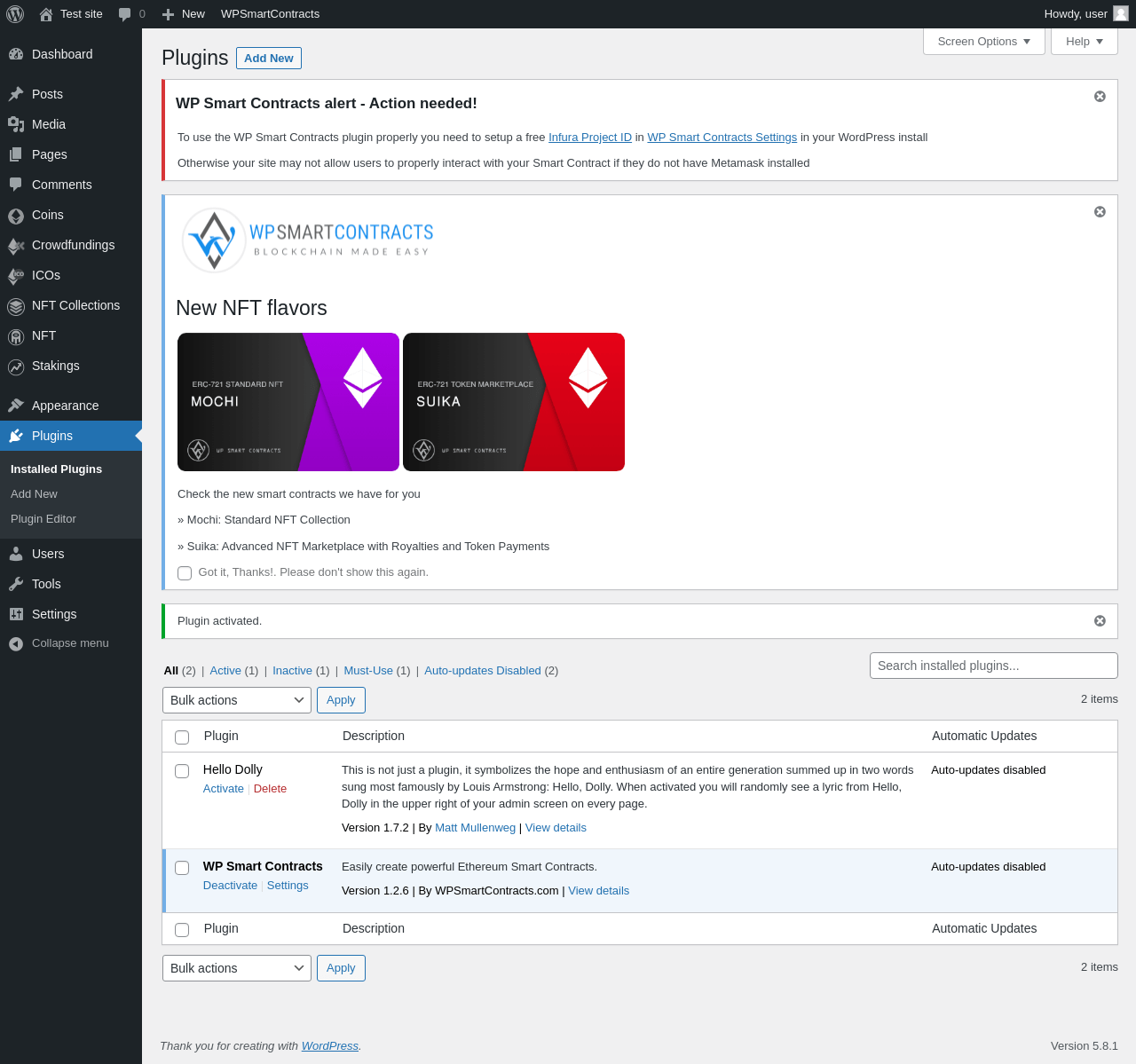Click the bottom Apply button
The image size is (1136, 1064).
click(x=341, y=968)
